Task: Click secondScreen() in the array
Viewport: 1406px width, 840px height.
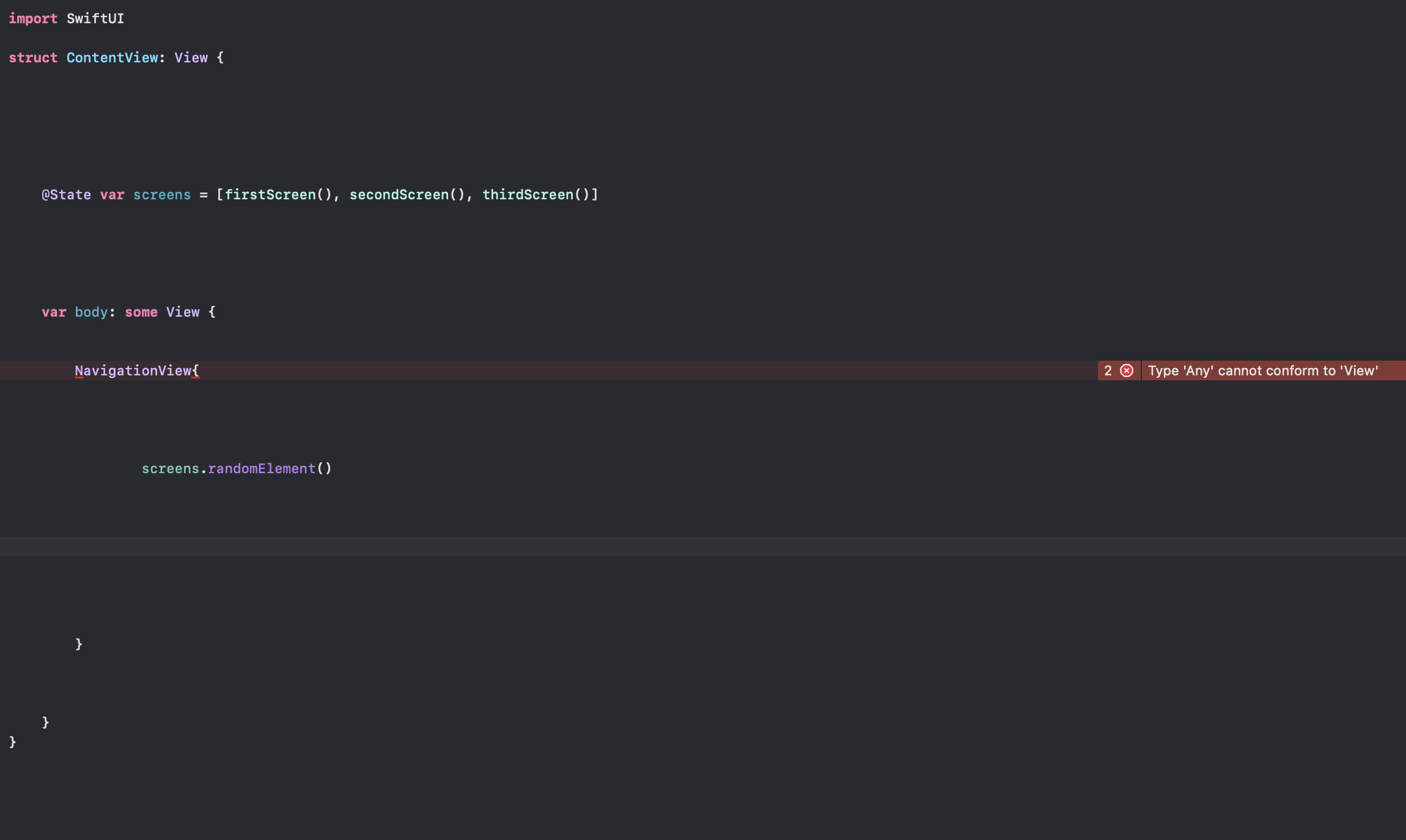Action: (x=407, y=194)
